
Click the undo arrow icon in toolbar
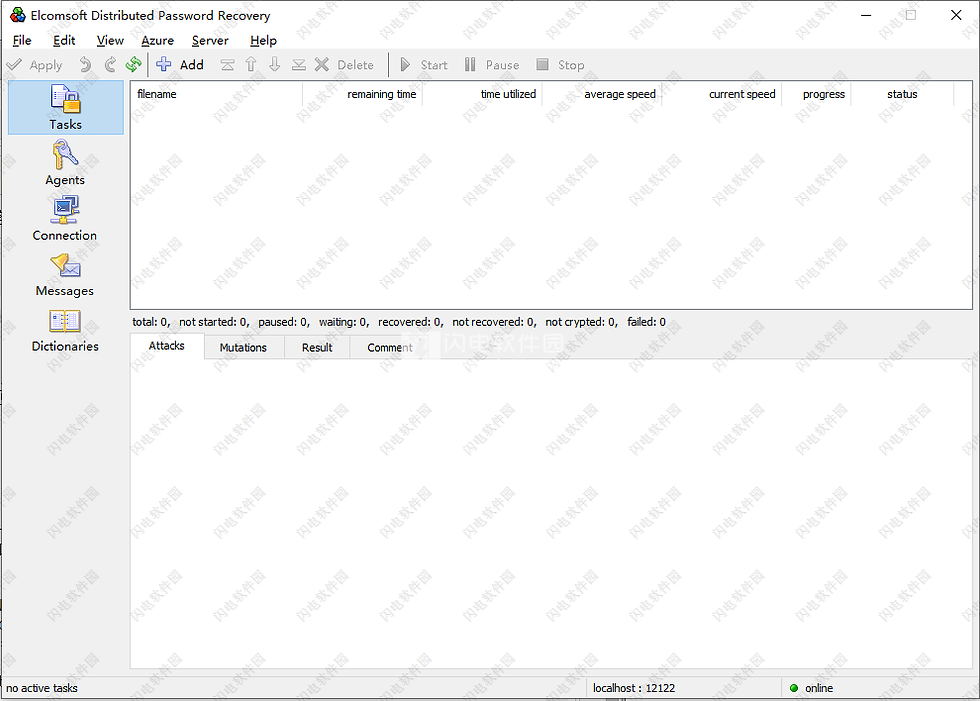click(x=85, y=65)
